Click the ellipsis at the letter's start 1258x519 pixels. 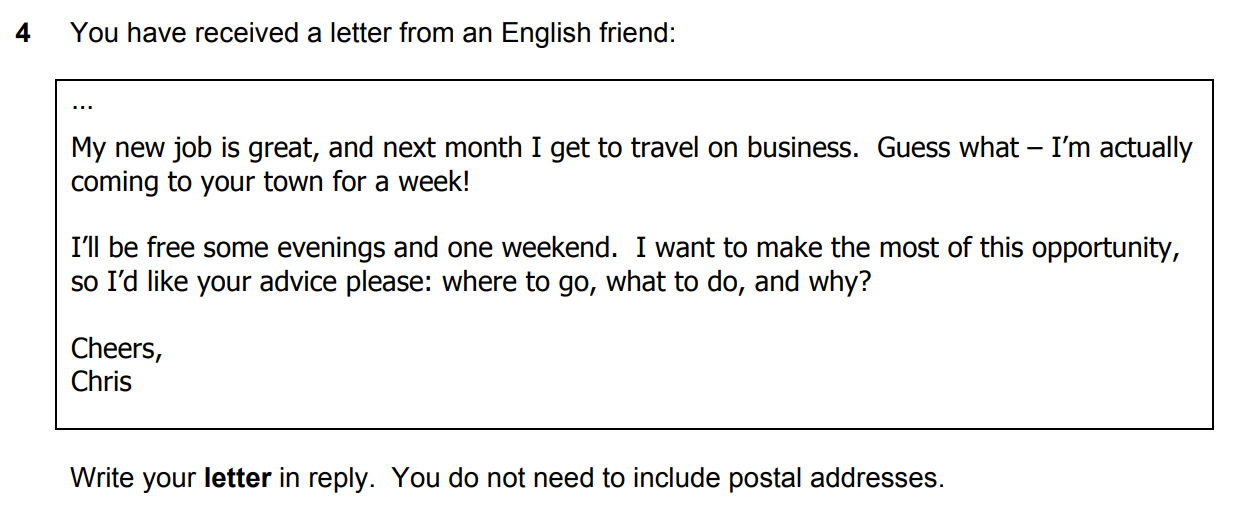click(x=82, y=103)
